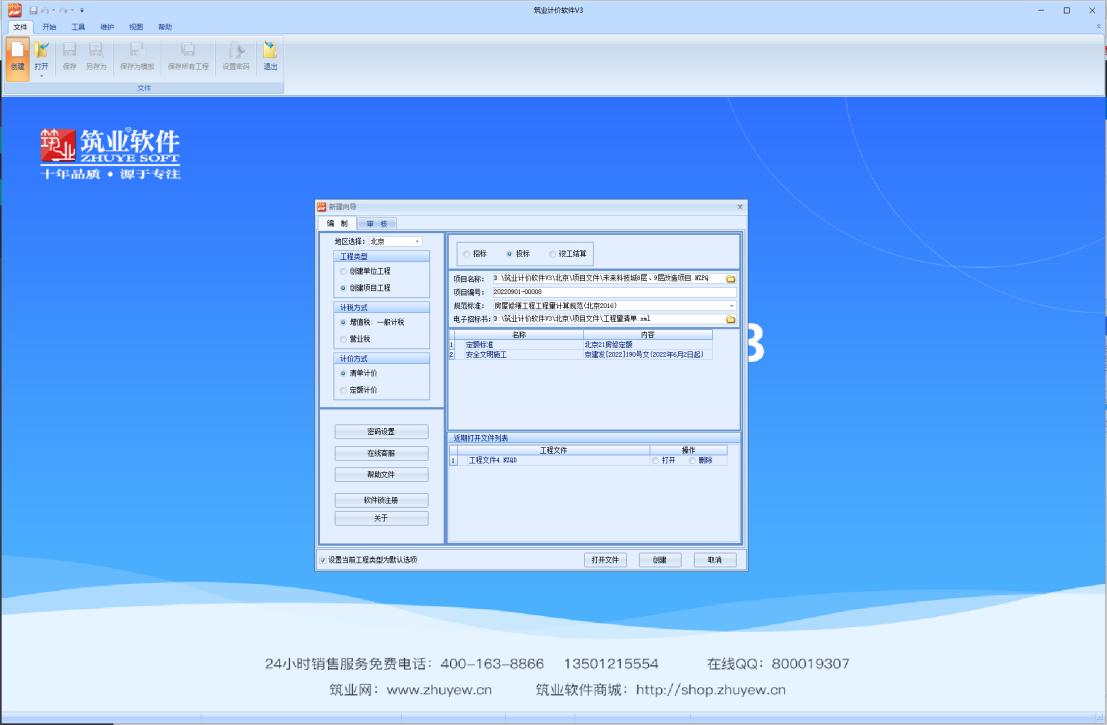Screen dimensions: 1107x725
Task: Click the 保存所有工程 ribbon icon
Action: (x=187, y=53)
